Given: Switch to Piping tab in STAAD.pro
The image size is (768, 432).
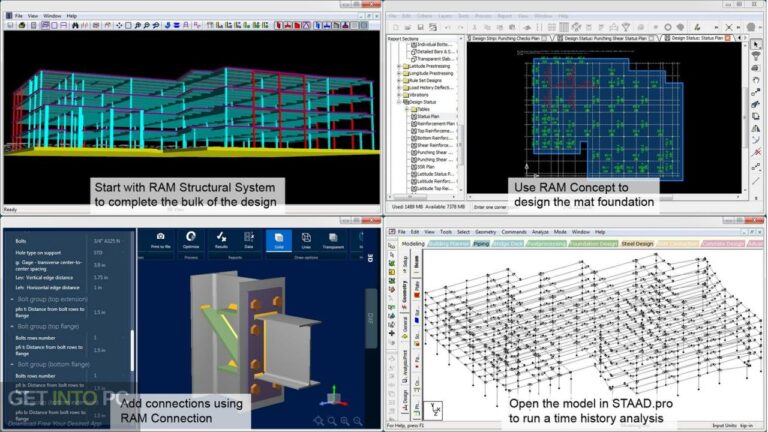Looking at the screenshot, I should (481, 243).
